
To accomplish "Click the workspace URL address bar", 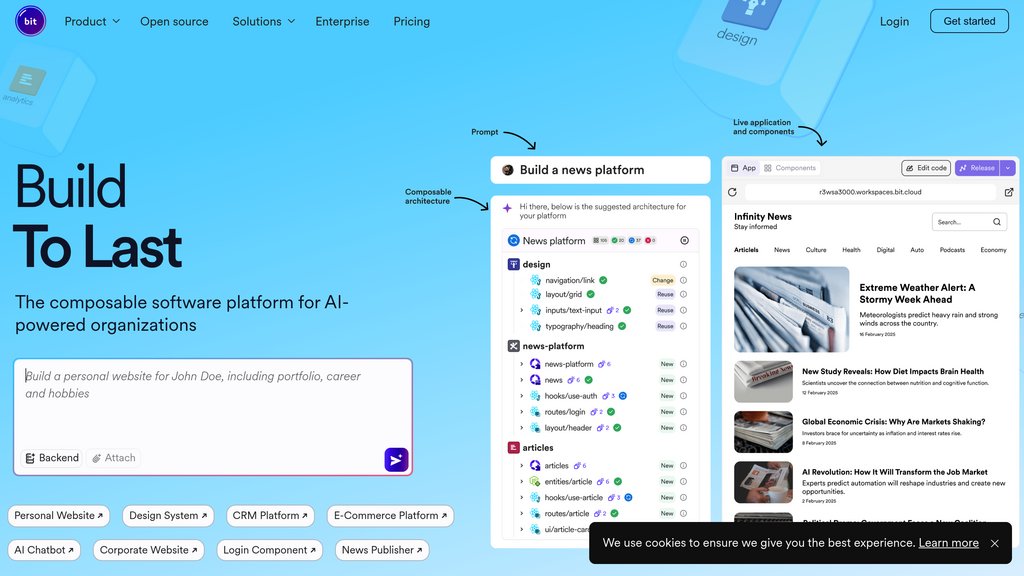I will click(870, 192).
